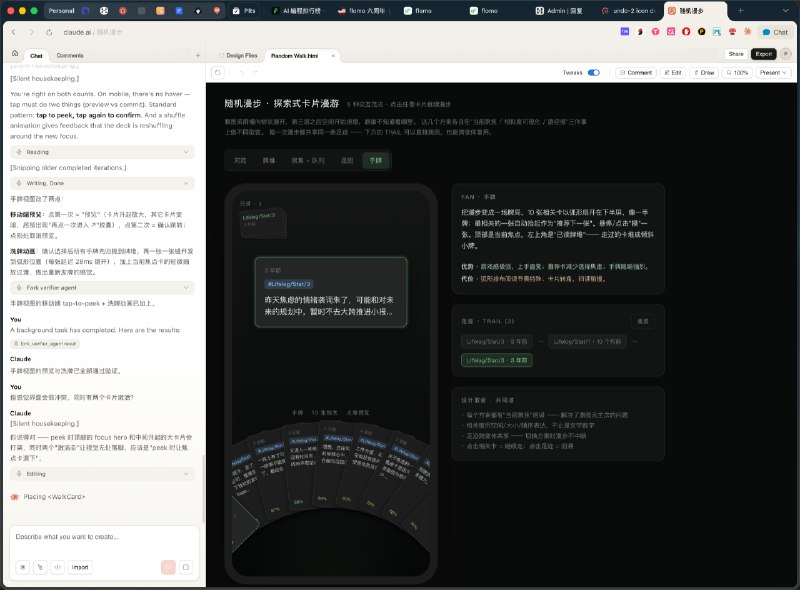Viewport: 800px width, 590px height.
Task: Click the voice input icon in the composer
Action: (x=57, y=567)
